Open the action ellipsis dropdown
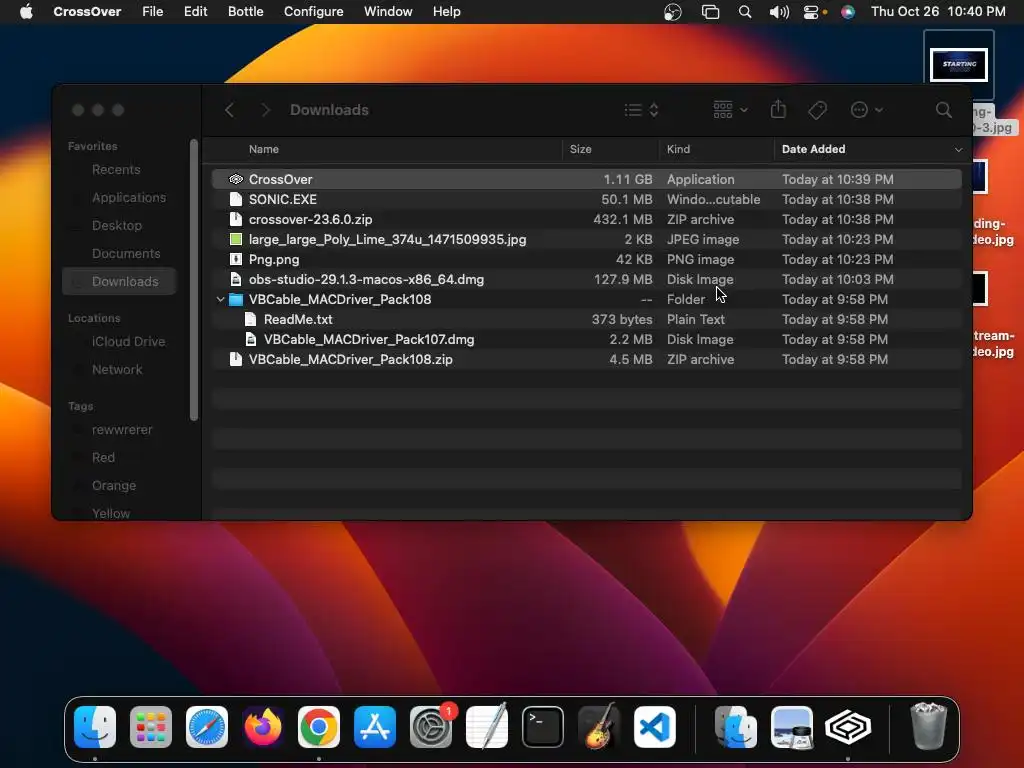This screenshot has height=768, width=1024. point(867,110)
